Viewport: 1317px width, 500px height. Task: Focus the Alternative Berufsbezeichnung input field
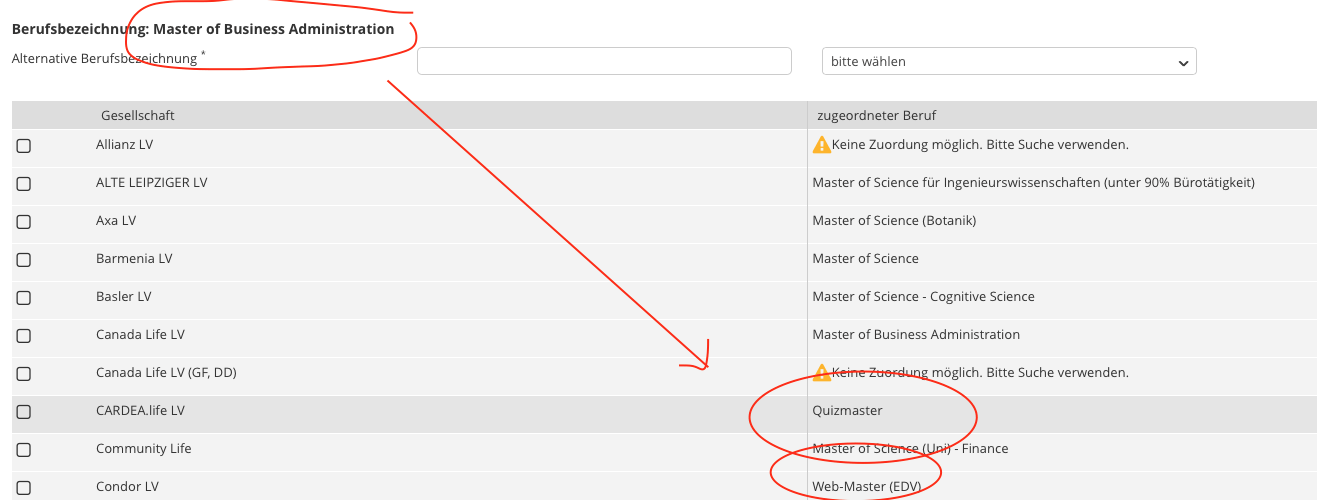click(x=604, y=61)
